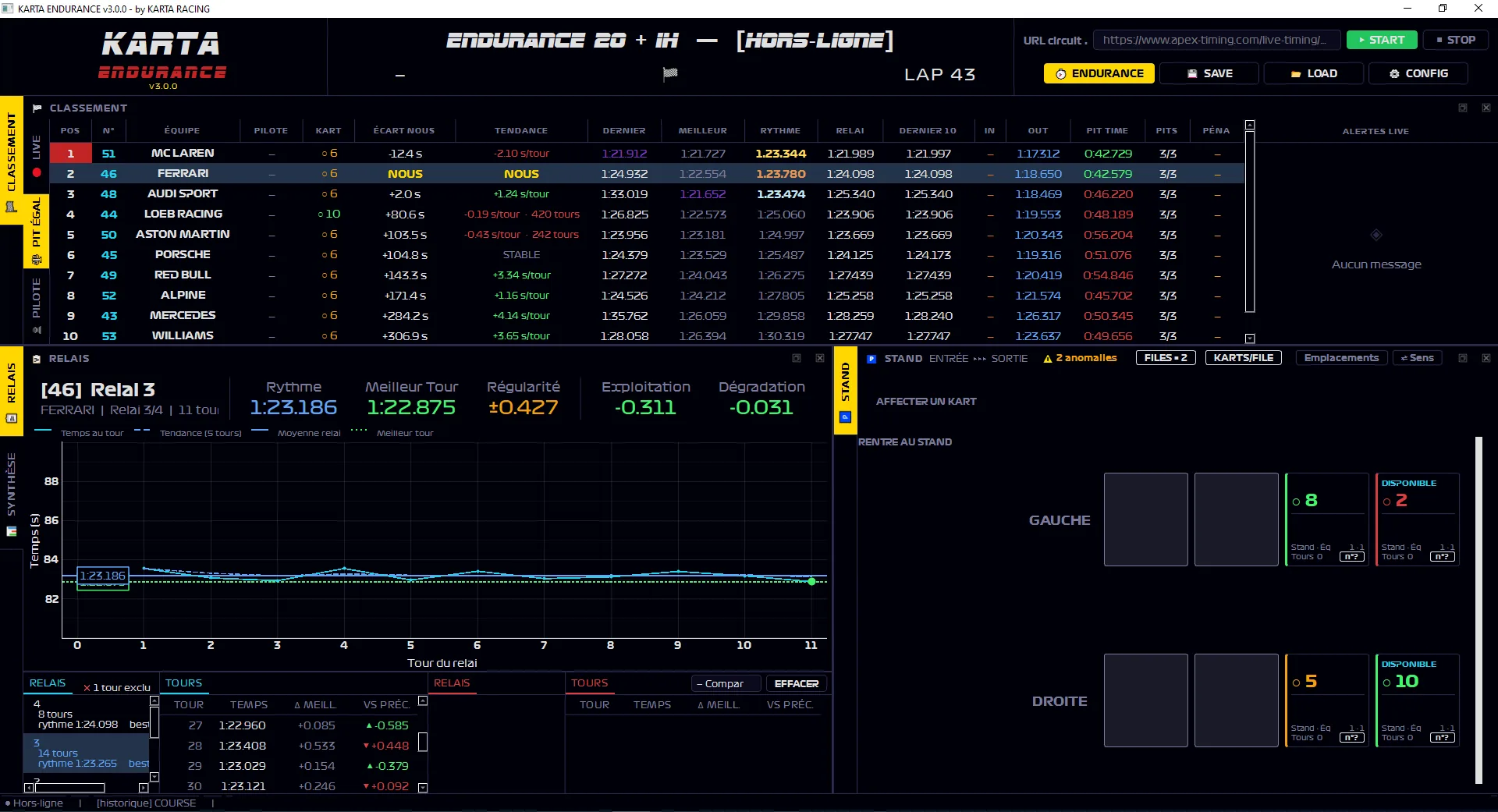Open the SYNTHÈSE side tab
1498x812 pixels.
[x=11, y=495]
